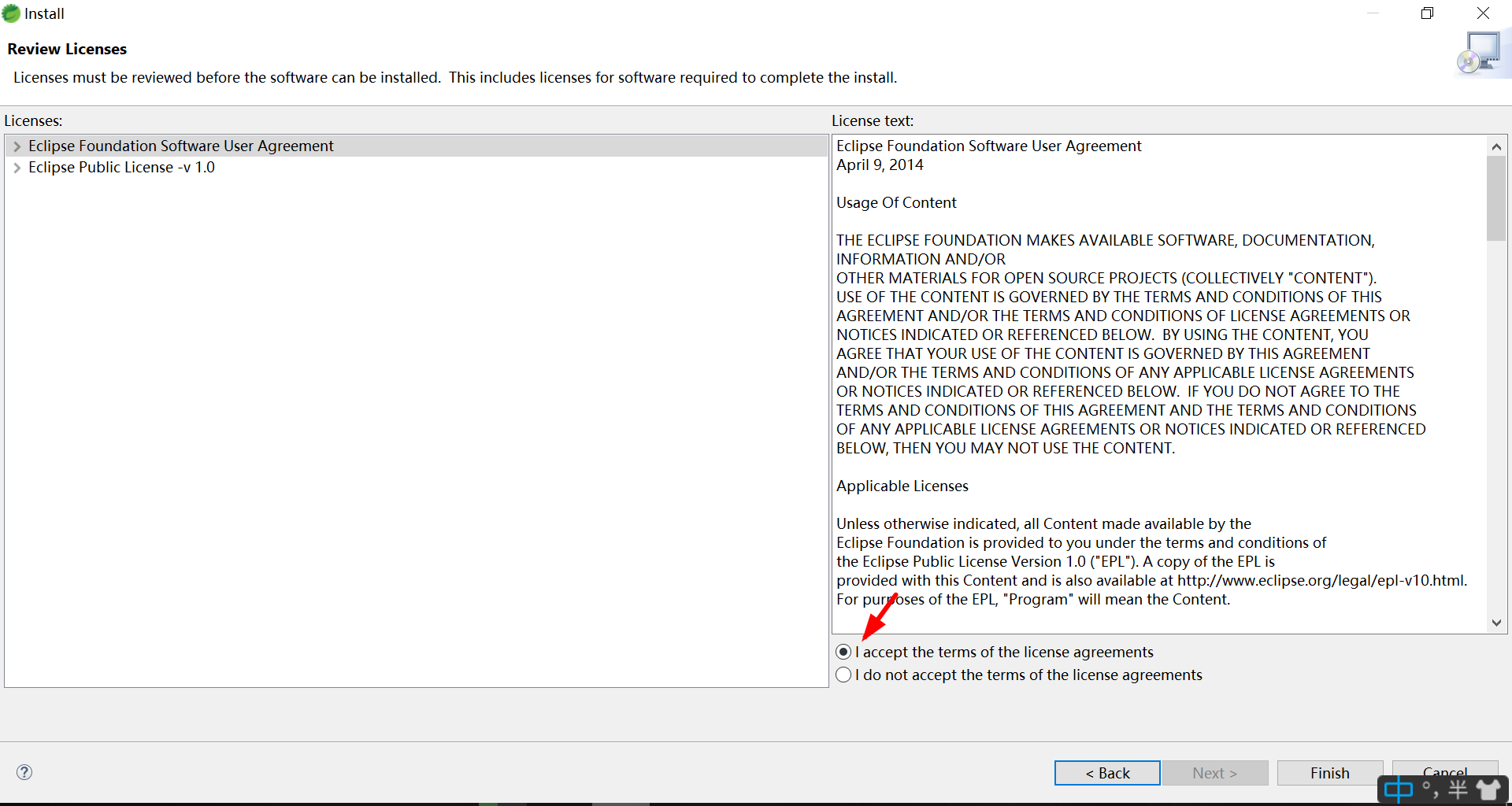
Task: Click the Chinese input mode indicator
Action: point(1399,789)
